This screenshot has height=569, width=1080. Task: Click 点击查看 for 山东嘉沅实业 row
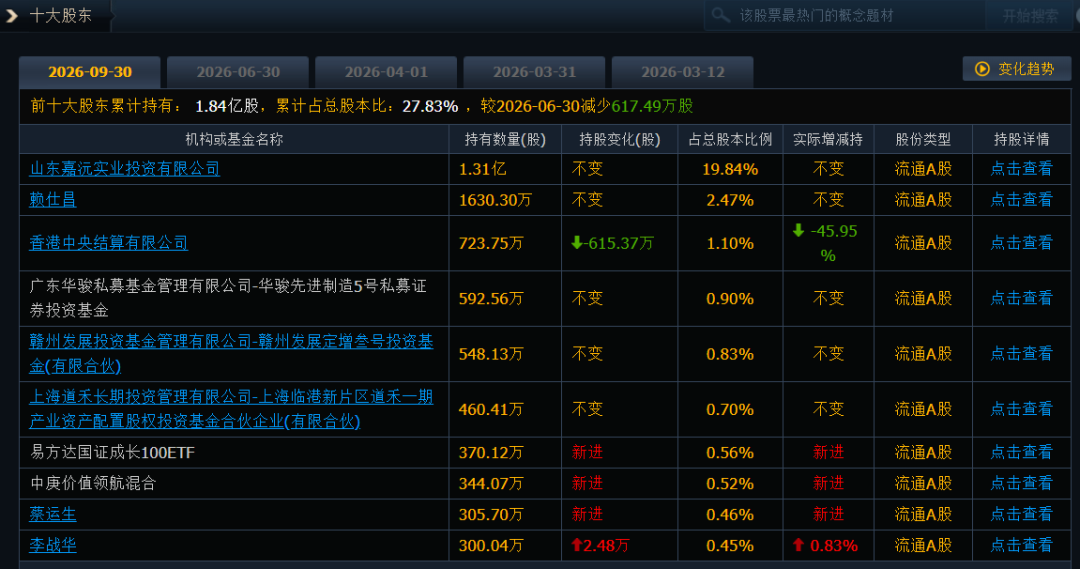pyautogui.click(x=1021, y=169)
